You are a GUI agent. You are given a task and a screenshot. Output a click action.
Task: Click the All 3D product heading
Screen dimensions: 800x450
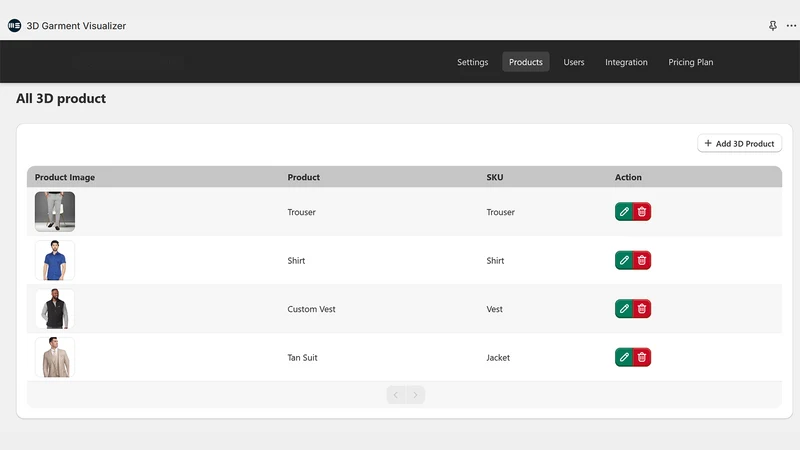pos(61,98)
